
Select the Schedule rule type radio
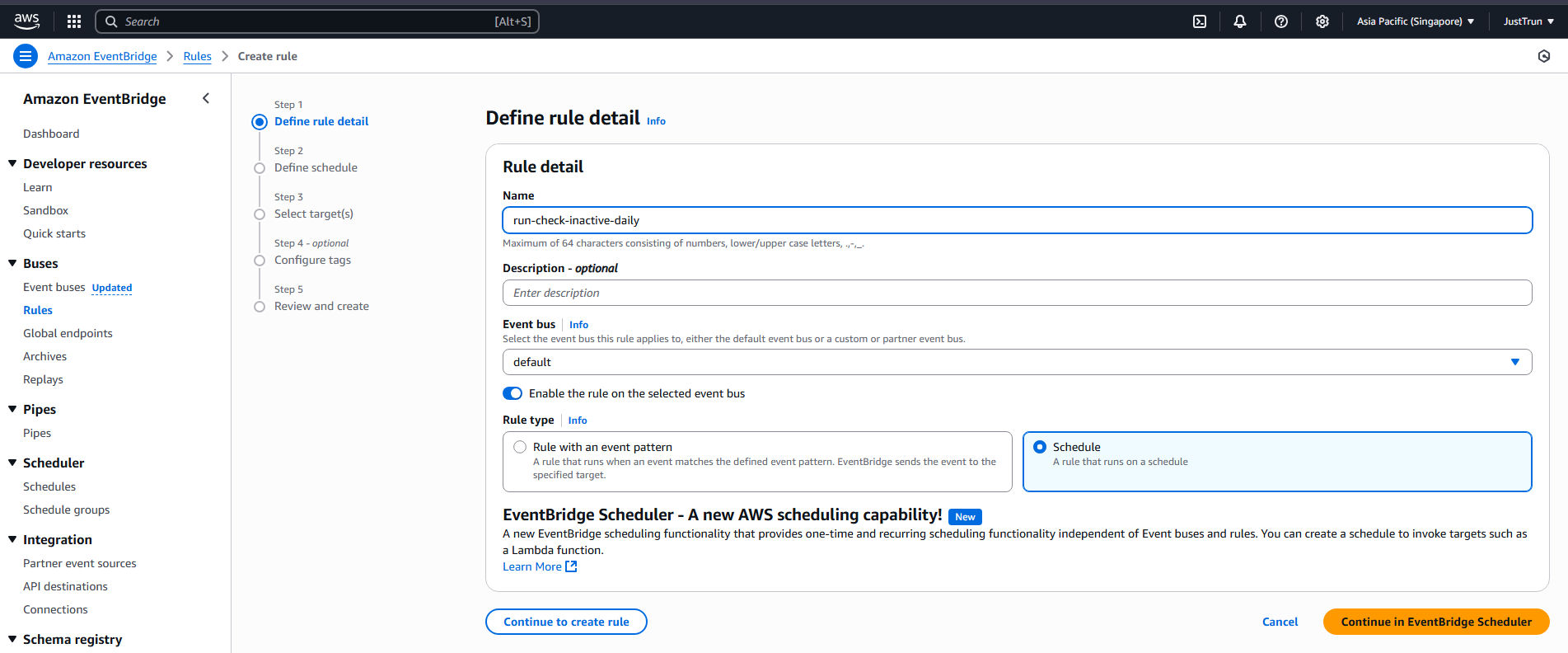pyautogui.click(x=1040, y=447)
